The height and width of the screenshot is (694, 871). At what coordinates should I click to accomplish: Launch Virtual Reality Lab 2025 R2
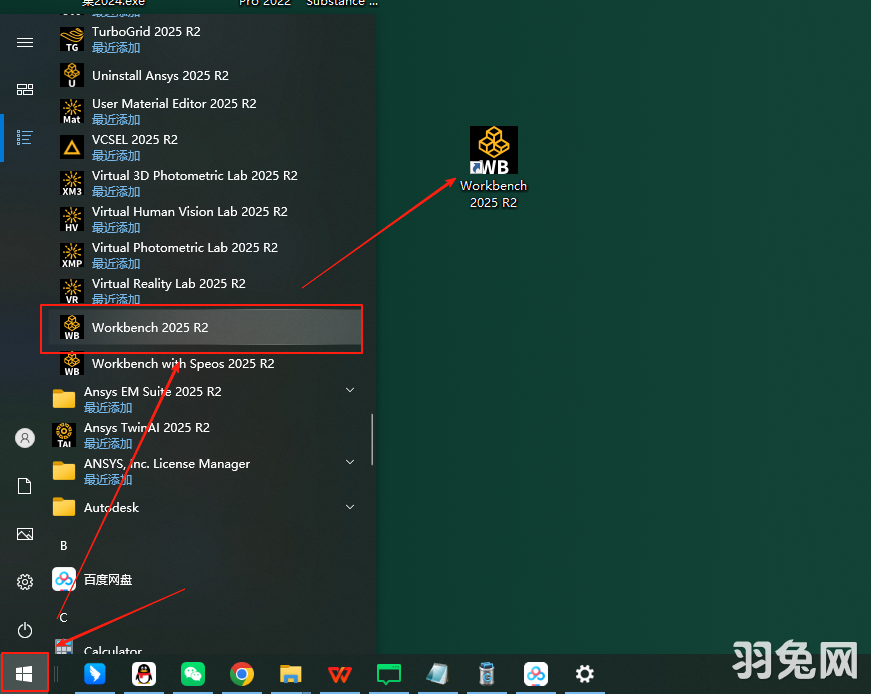tap(168, 284)
